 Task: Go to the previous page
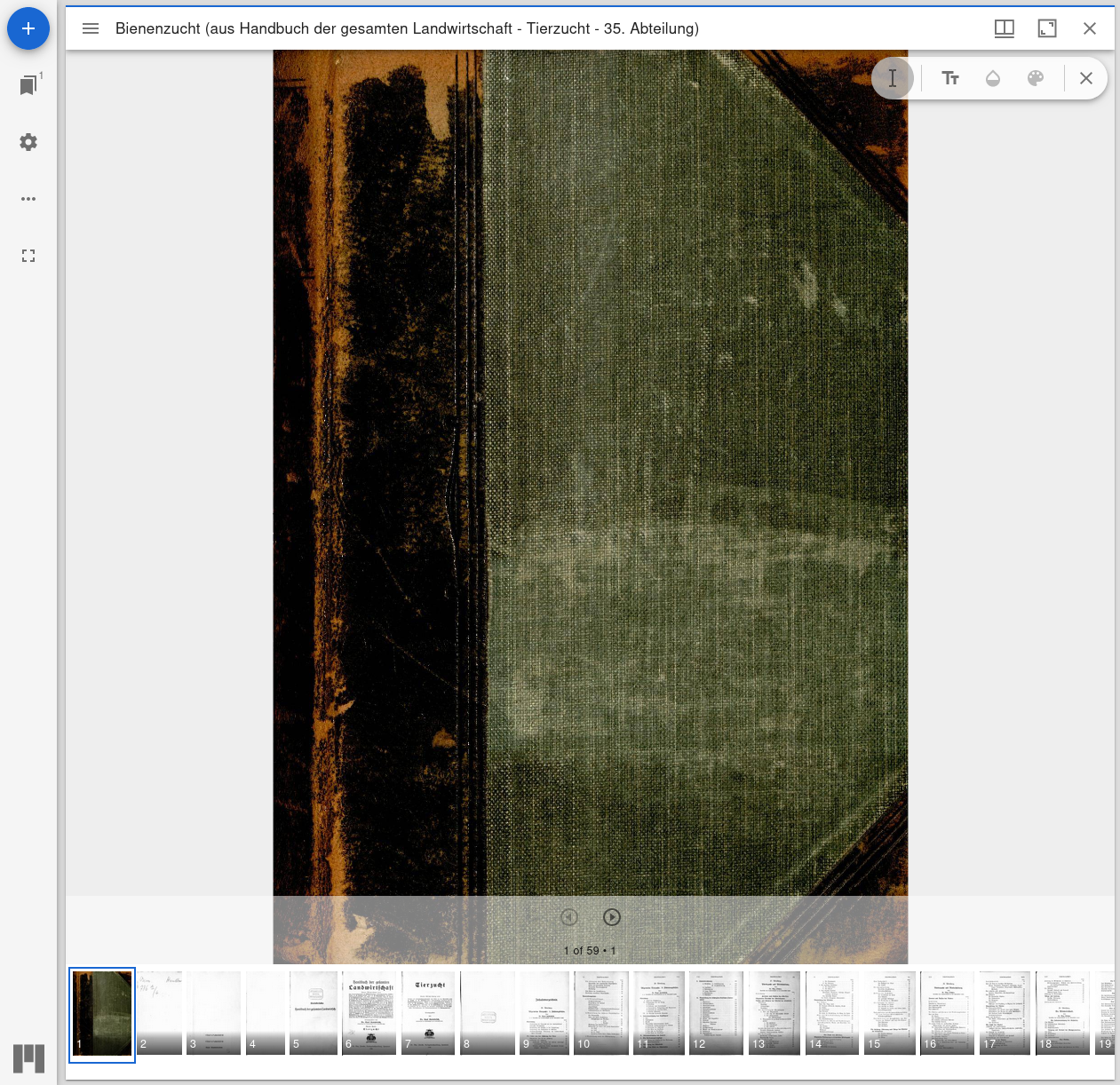coord(569,917)
